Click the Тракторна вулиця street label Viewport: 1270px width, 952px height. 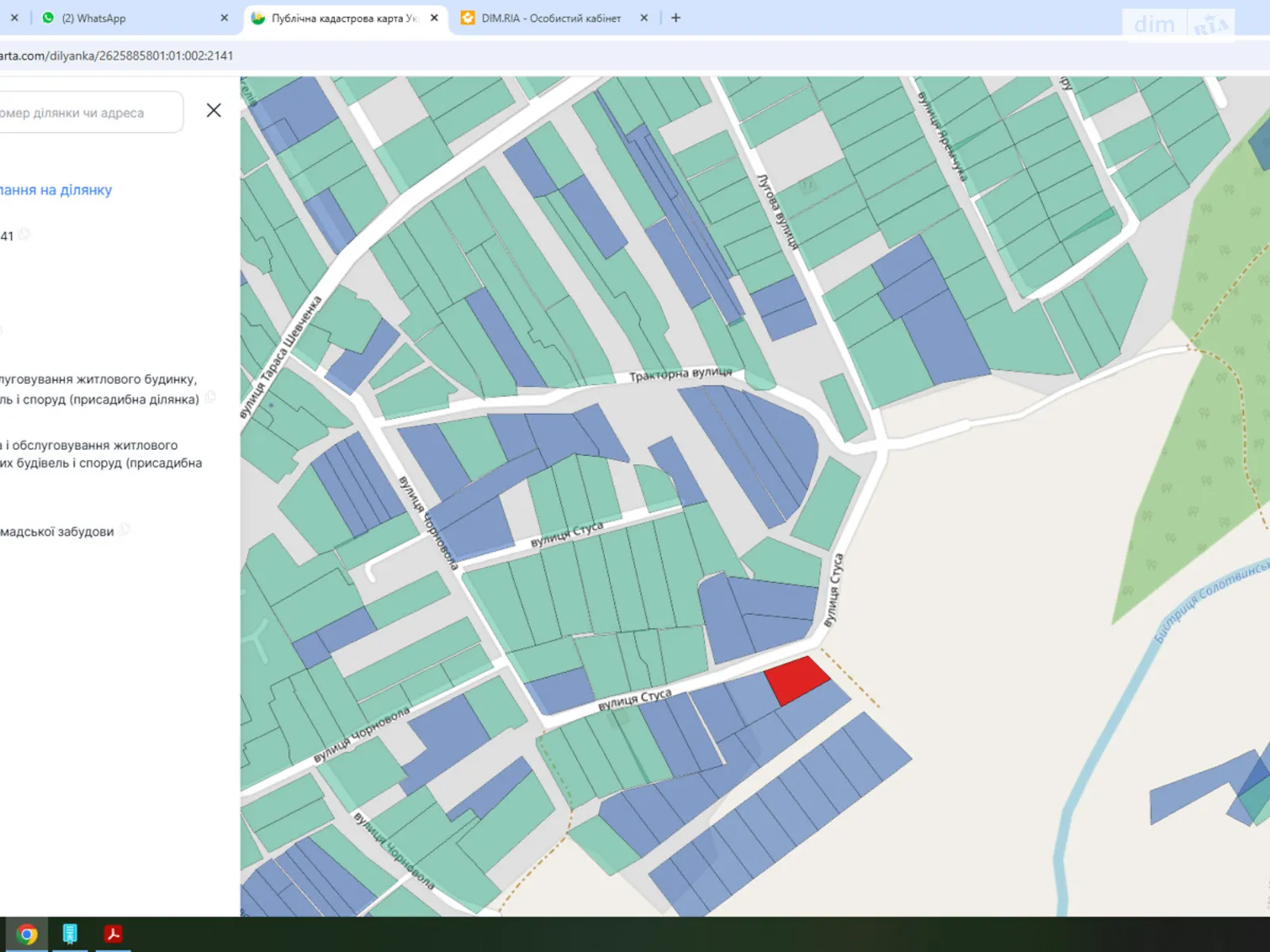pyautogui.click(x=680, y=374)
